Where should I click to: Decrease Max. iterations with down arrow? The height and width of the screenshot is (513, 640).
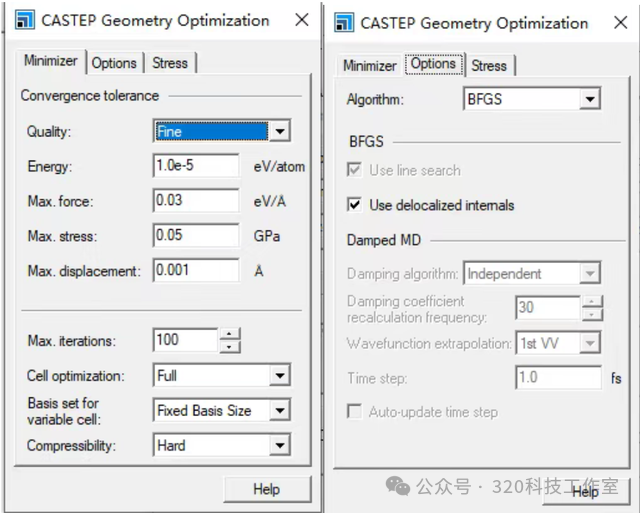coord(230,346)
